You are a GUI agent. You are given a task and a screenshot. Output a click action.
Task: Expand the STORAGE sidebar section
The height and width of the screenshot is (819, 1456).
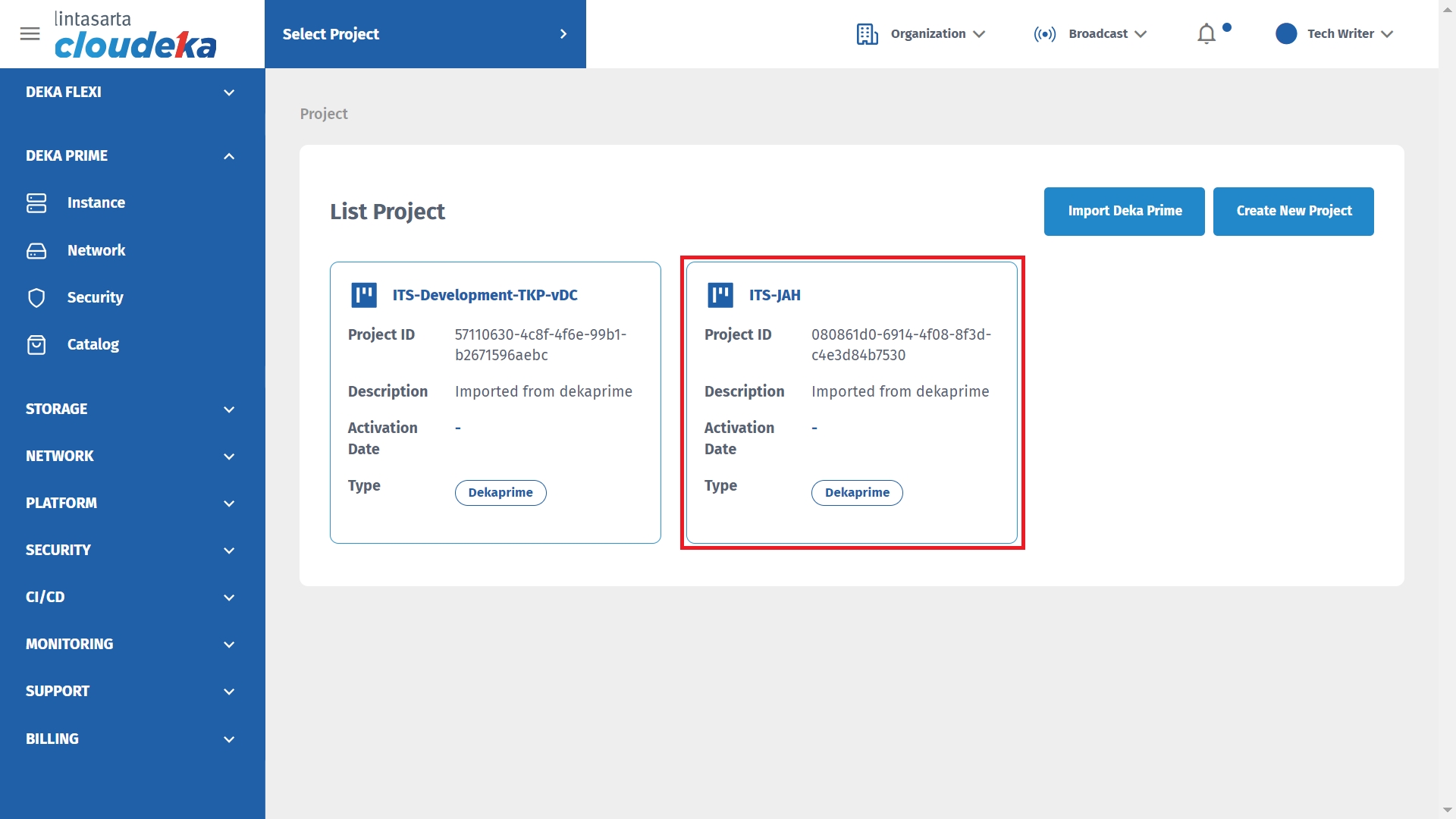(229, 409)
